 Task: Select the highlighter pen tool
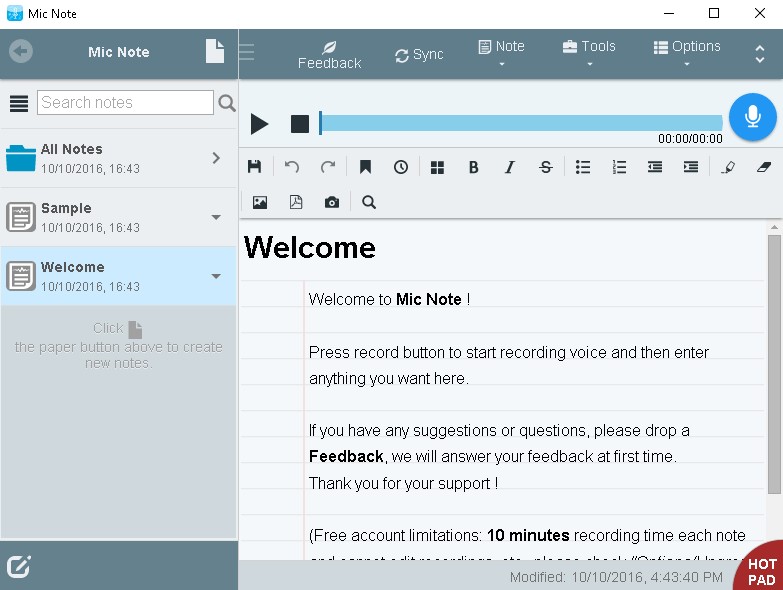(728, 167)
